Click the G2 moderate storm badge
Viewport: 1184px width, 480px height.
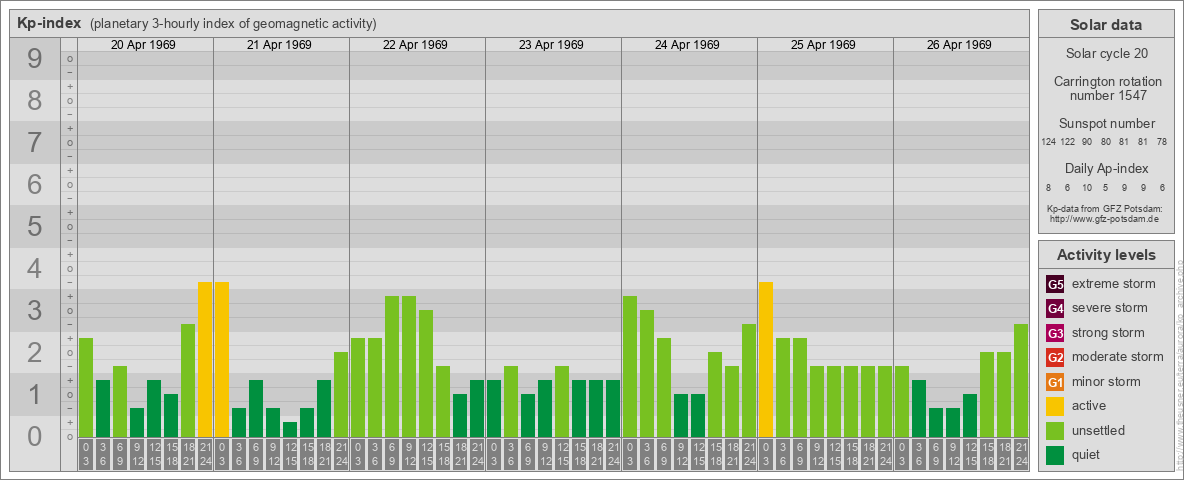tap(1055, 357)
